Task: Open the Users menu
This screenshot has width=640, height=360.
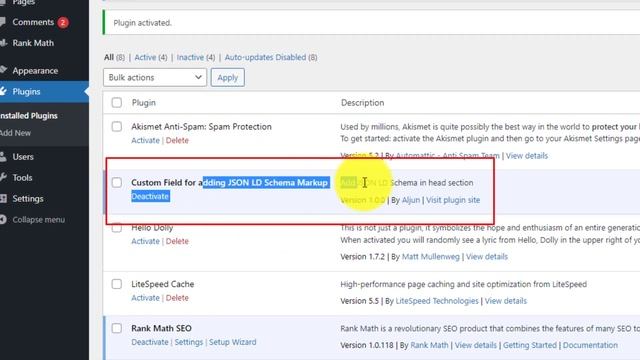Action: click(23, 157)
